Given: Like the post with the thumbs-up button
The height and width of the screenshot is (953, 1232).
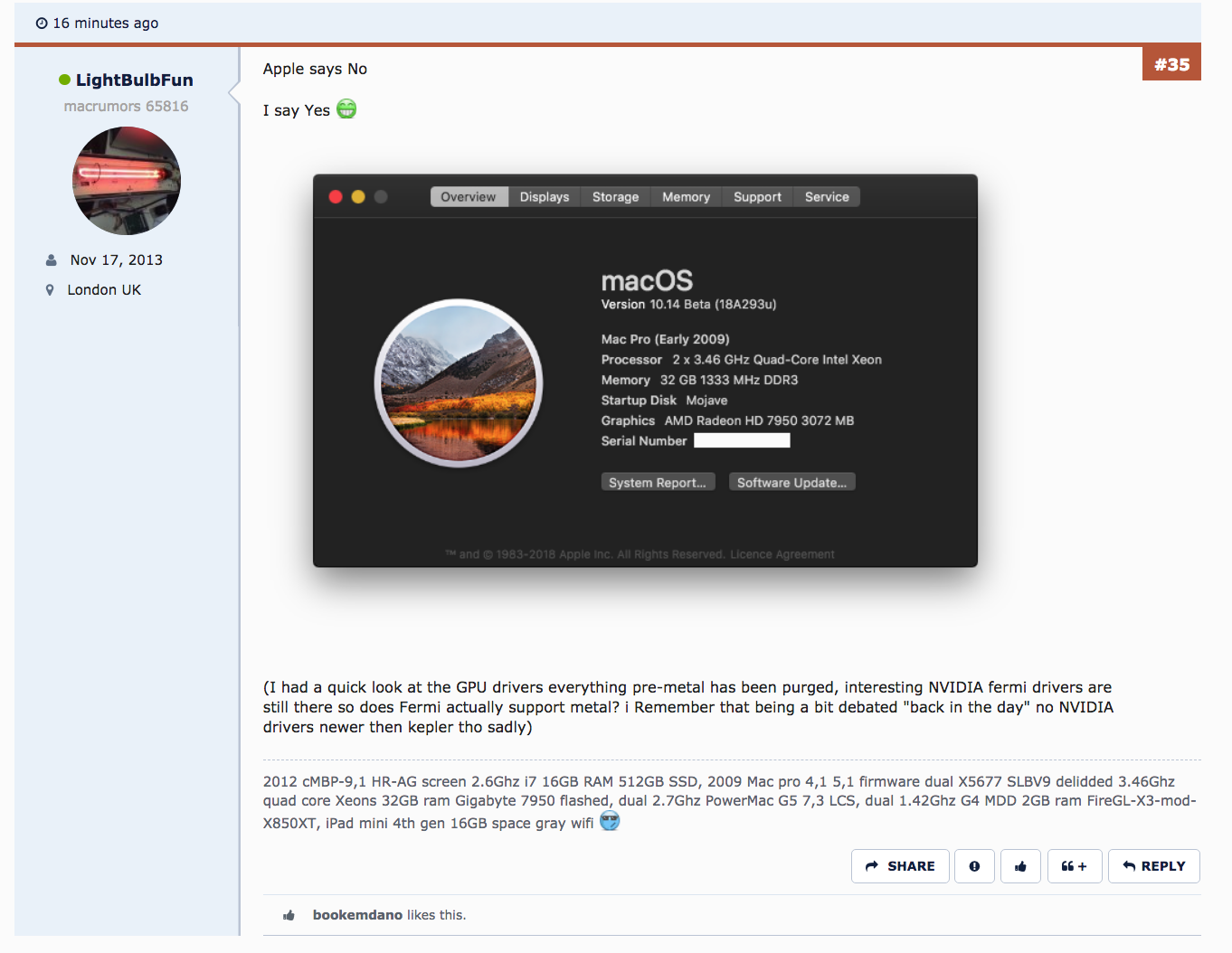Looking at the screenshot, I should coord(1020,866).
